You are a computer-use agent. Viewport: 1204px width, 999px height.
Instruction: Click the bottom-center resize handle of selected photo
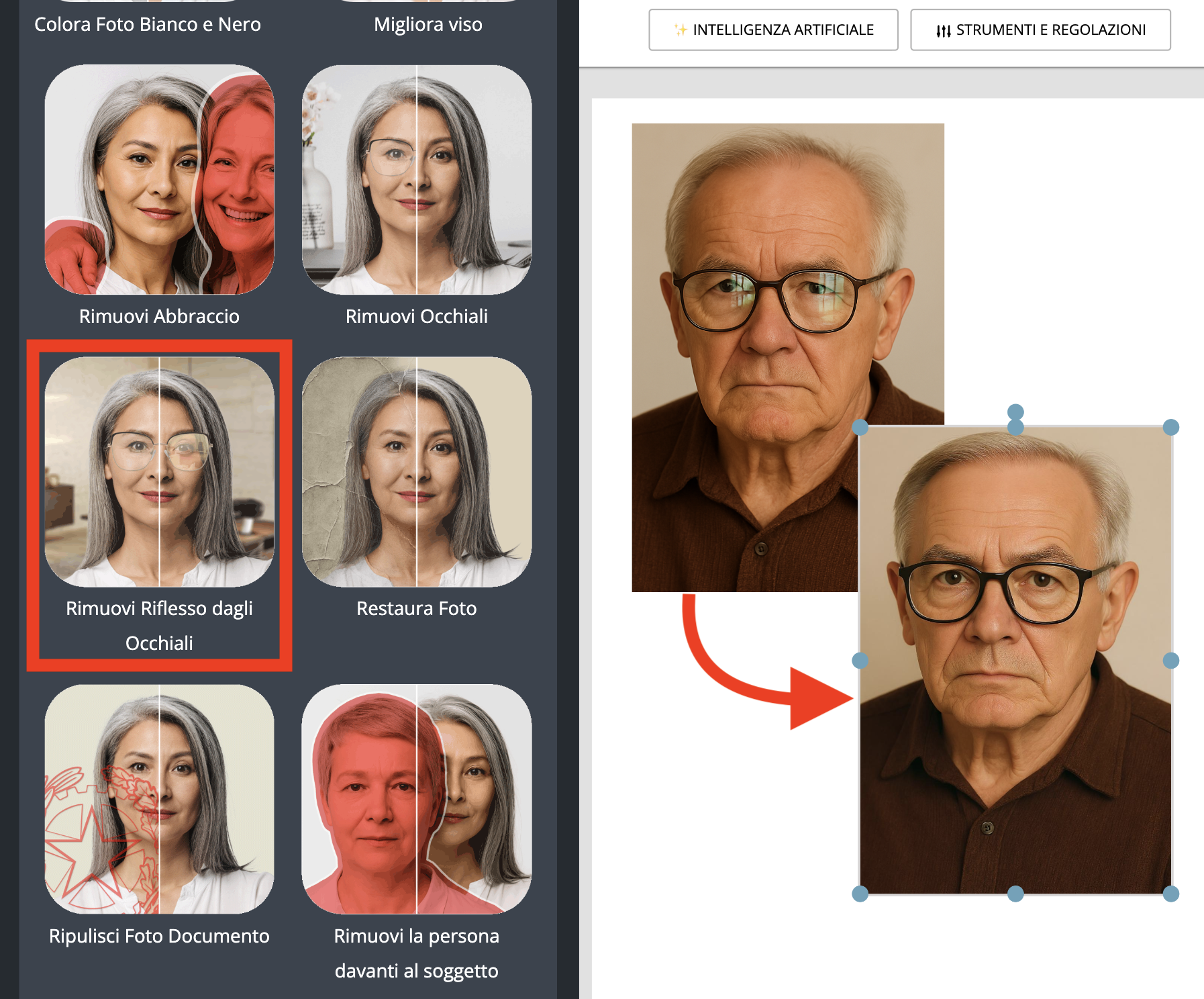pyautogui.click(x=1015, y=894)
